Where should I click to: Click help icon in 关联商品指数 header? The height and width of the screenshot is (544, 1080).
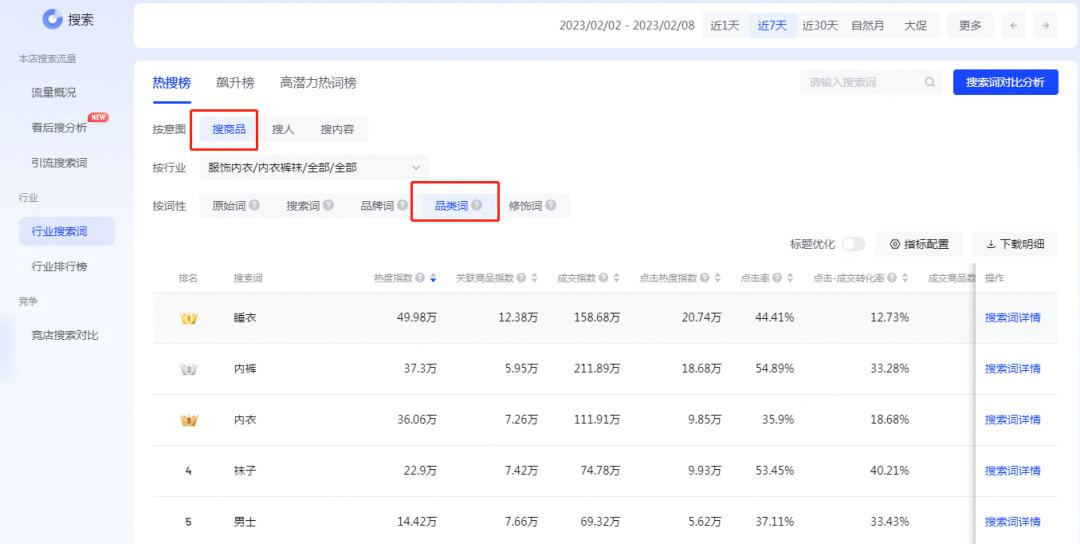coord(521,278)
